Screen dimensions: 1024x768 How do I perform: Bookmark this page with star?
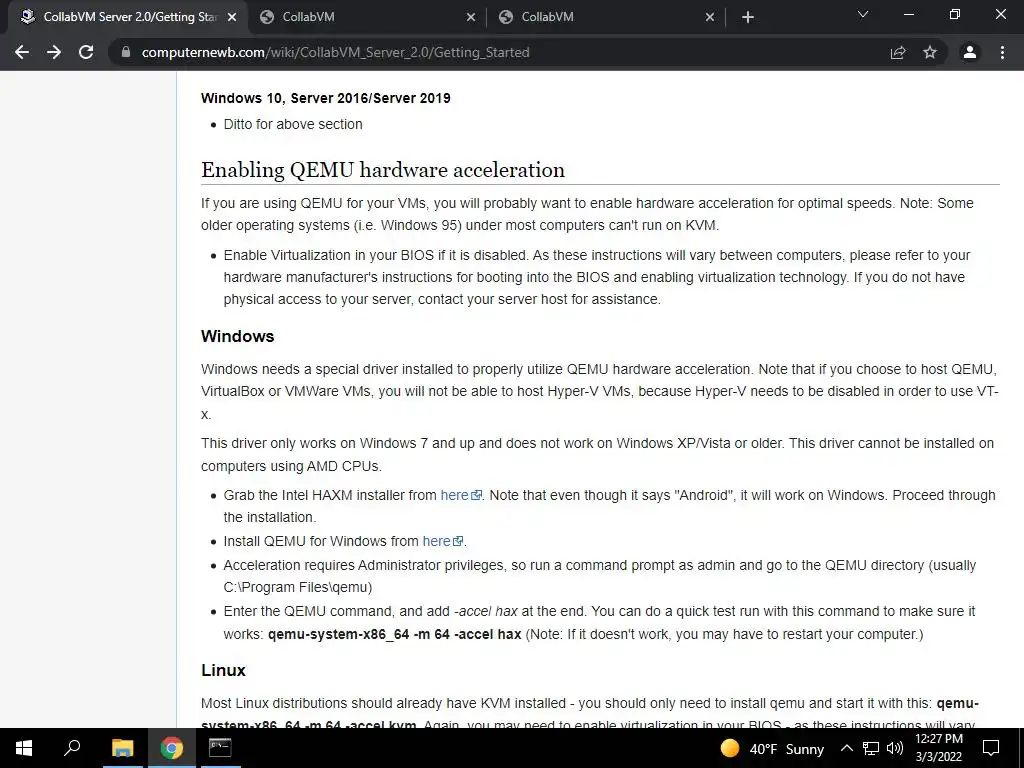tap(930, 52)
